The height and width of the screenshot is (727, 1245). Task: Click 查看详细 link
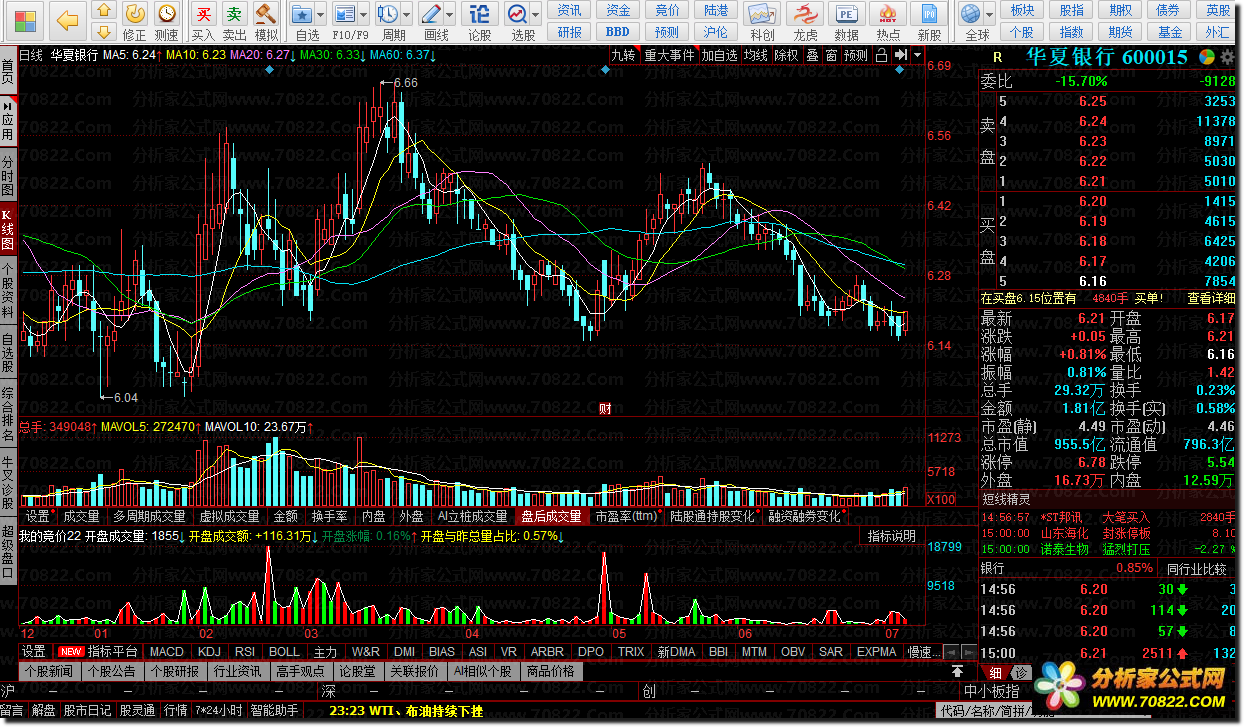click(1211, 298)
